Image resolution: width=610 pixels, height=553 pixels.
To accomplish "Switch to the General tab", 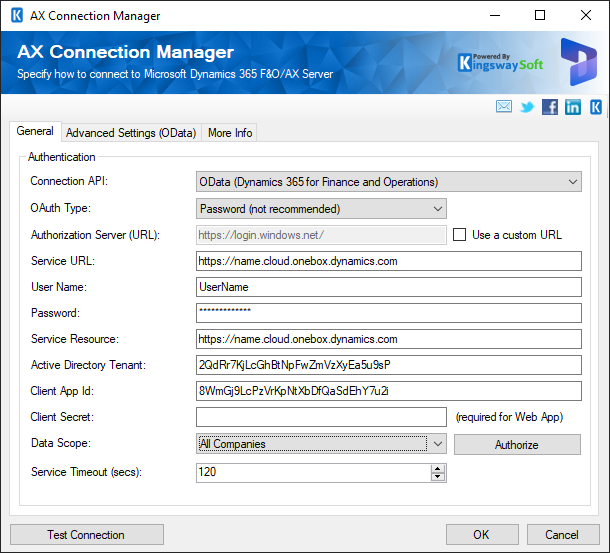I will [x=35, y=131].
